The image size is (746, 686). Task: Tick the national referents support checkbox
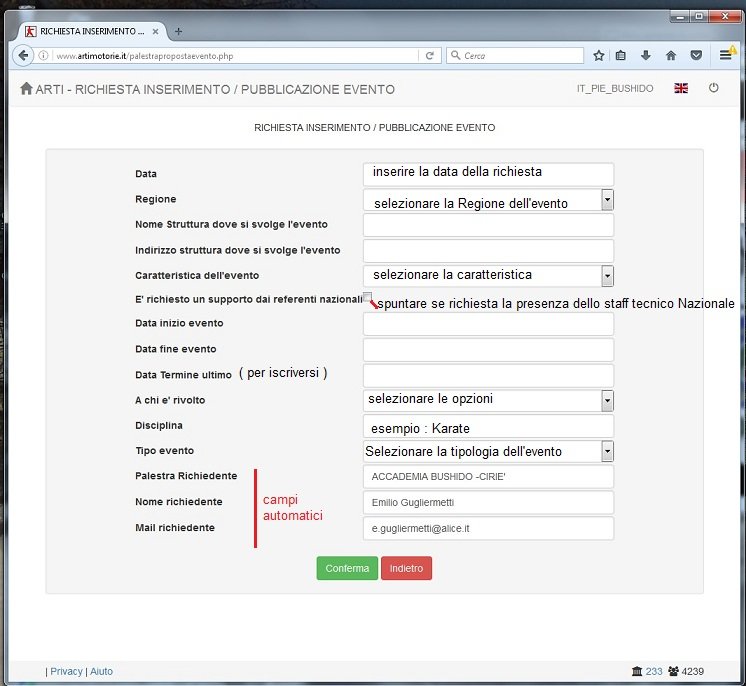(368, 298)
